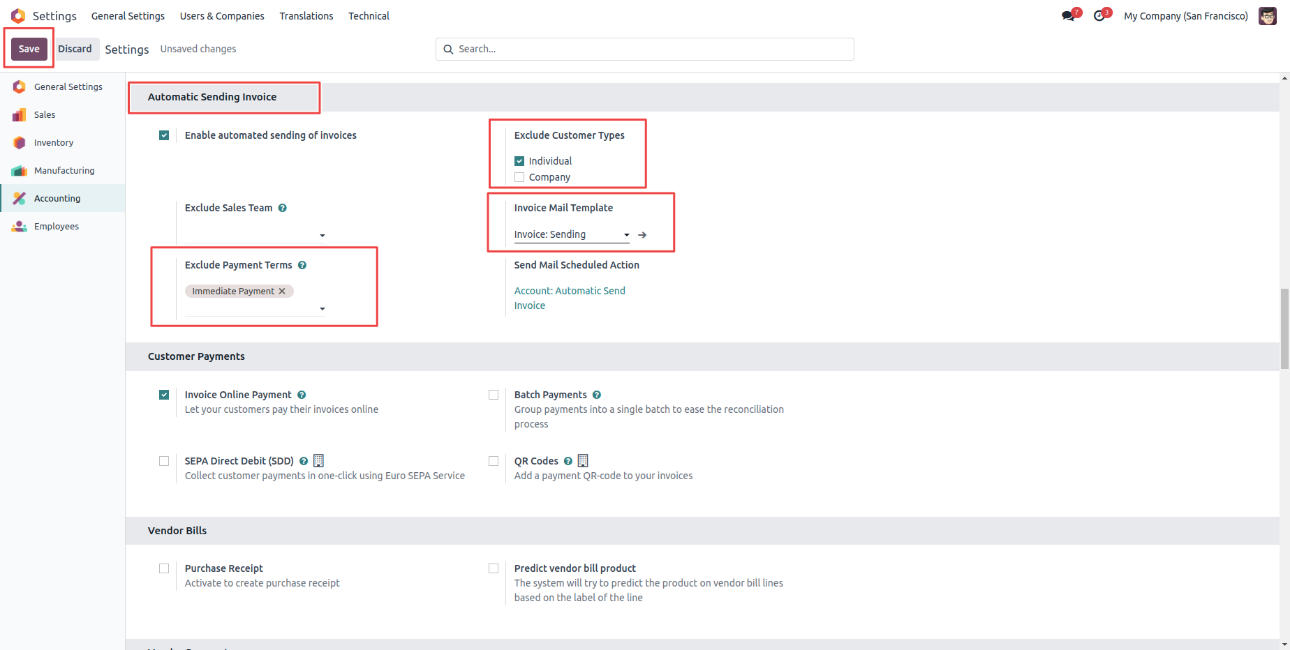
Task: Expand the Exclude Payment Terms dropdown
Action: 322,309
